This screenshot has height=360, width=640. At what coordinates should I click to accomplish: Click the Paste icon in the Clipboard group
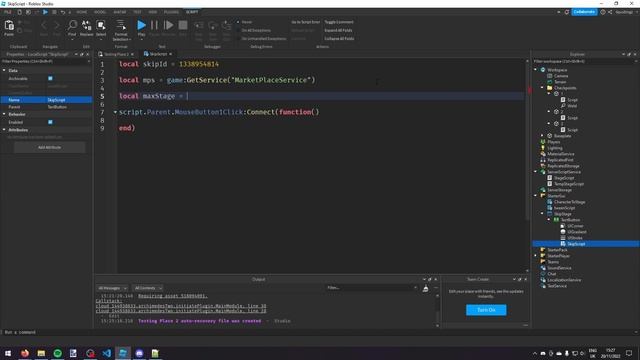9,26
